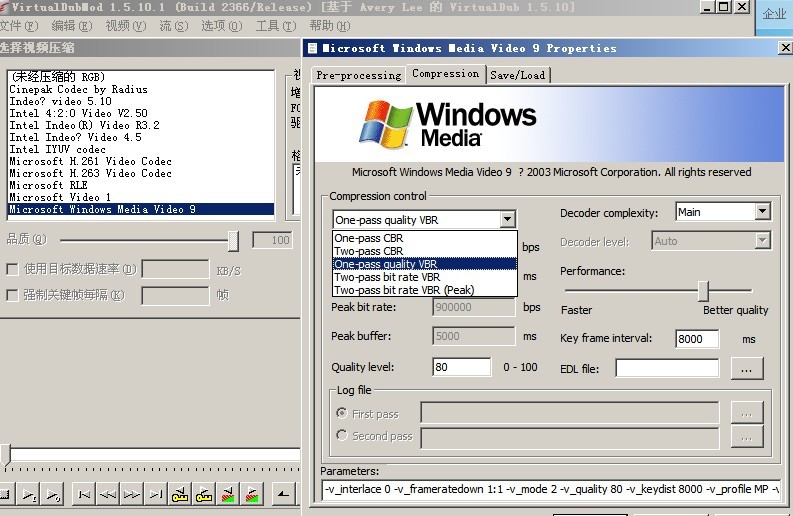Viewport: 793px width, 516px height.
Task: Select Intel Indeo(R) Video R3.2
Action: point(141,125)
